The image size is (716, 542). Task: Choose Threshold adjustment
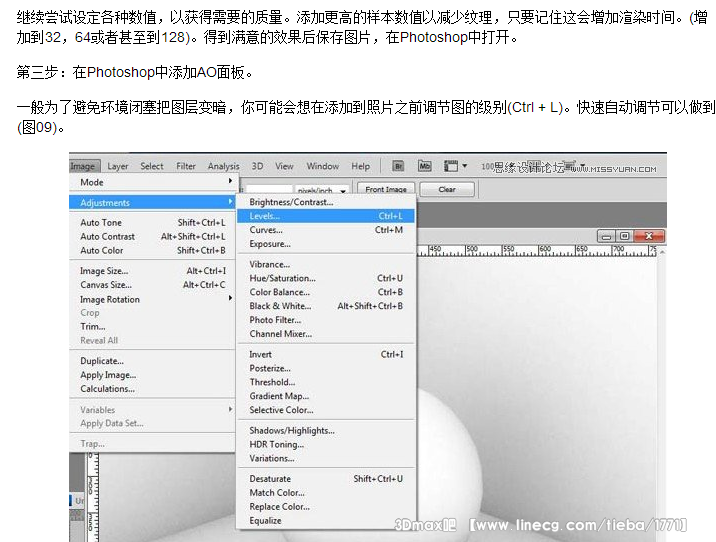pyautogui.click(x=326, y=382)
